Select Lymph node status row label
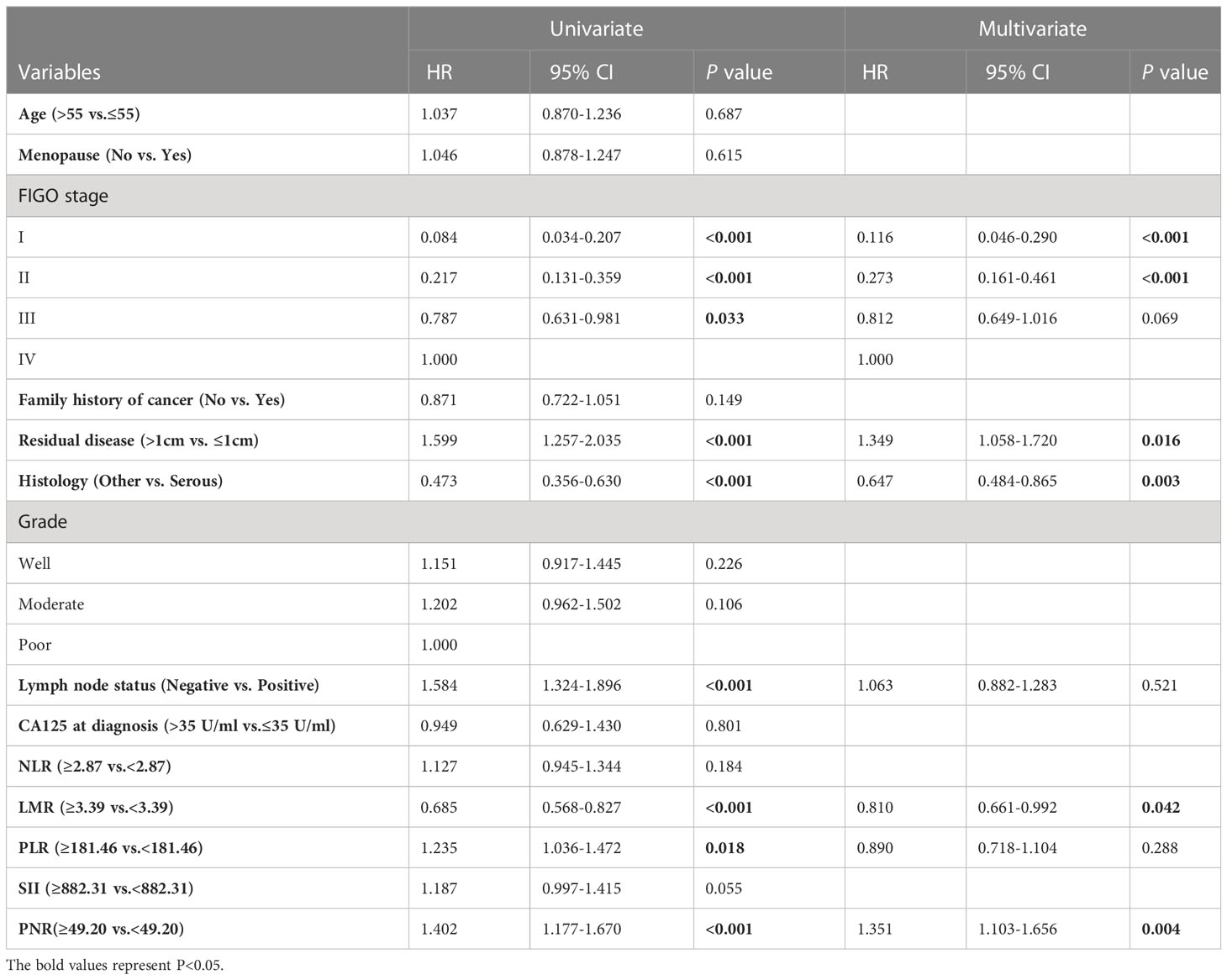 tap(169, 686)
